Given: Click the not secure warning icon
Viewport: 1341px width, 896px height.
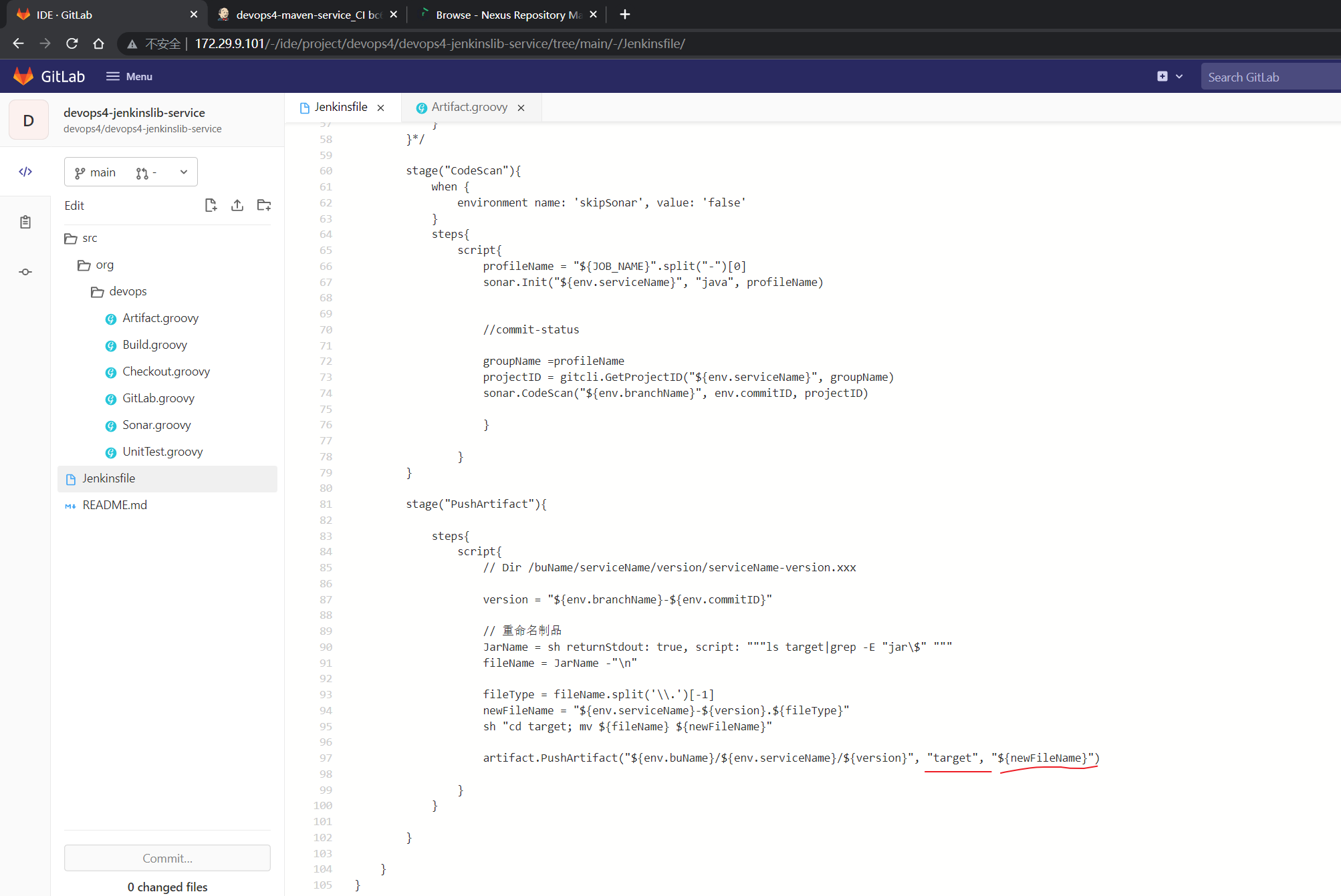Looking at the screenshot, I should pos(132,44).
